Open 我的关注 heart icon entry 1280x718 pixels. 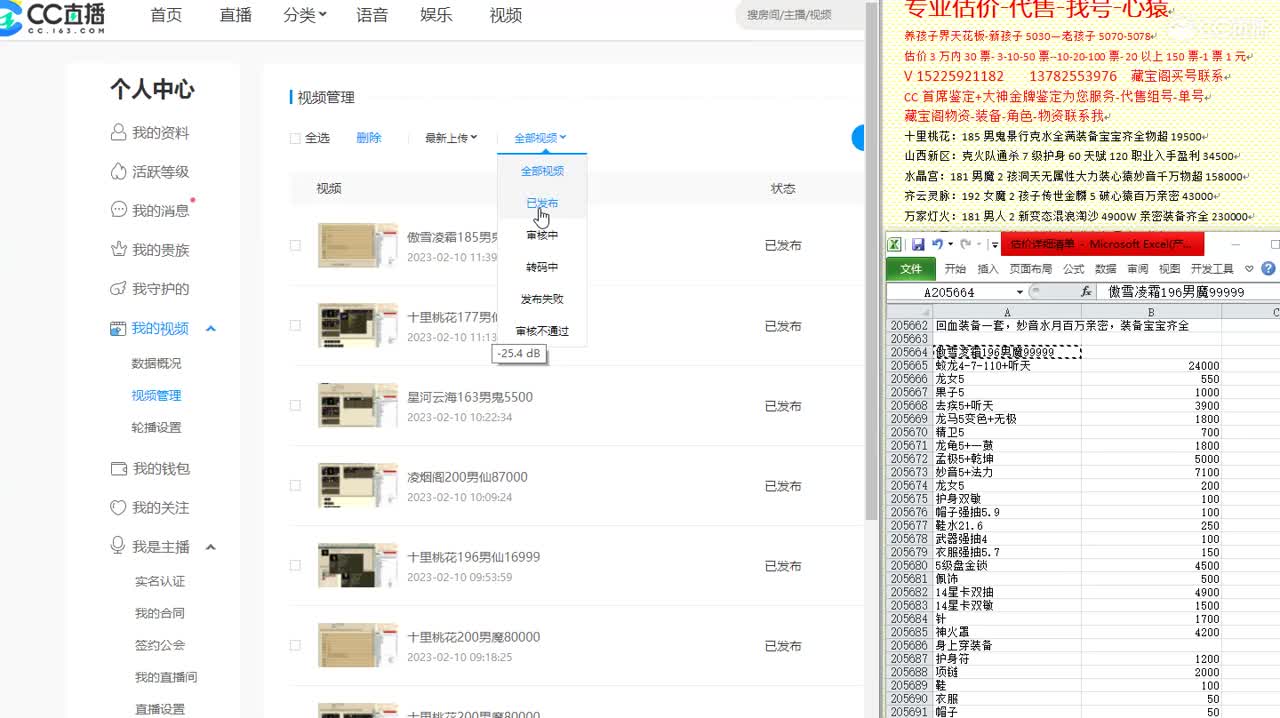click(119, 507)
